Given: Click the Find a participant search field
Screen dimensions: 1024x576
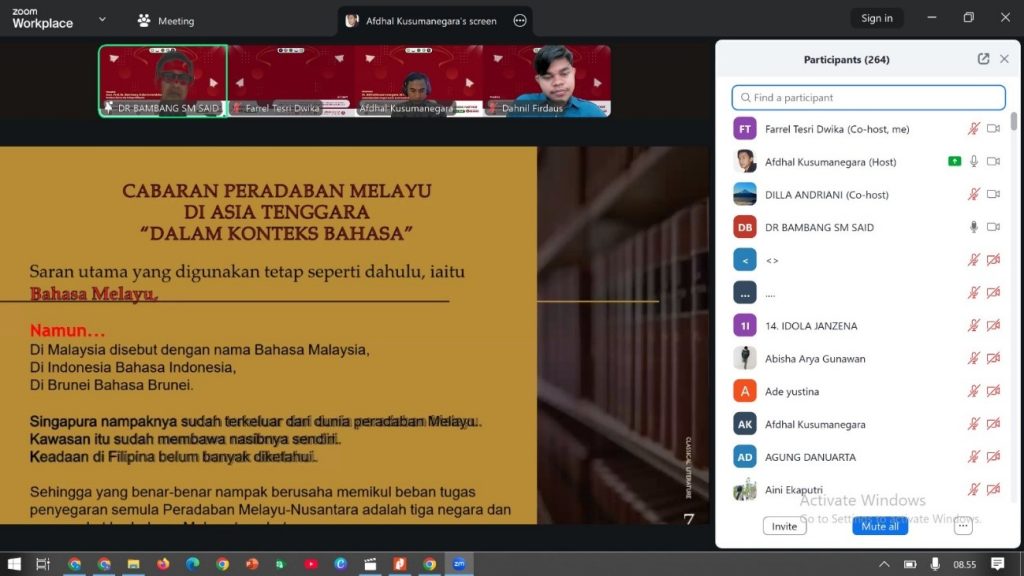Looking at the screenshot, I should [x=868, y=97].
